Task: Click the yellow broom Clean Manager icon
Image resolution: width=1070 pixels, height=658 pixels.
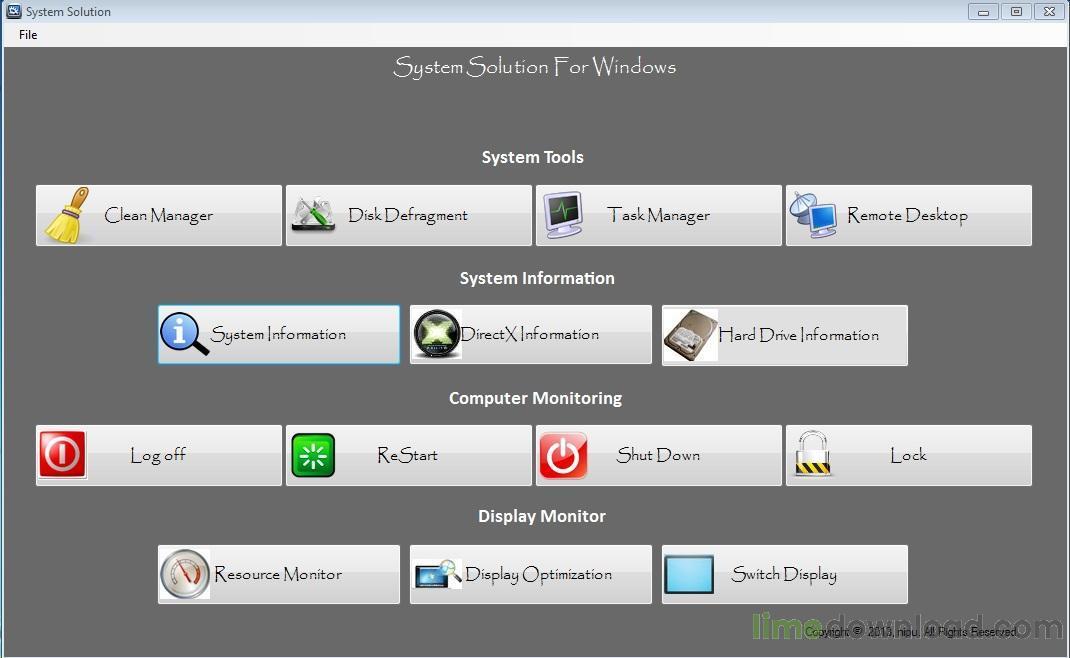Action: (67, 215)
